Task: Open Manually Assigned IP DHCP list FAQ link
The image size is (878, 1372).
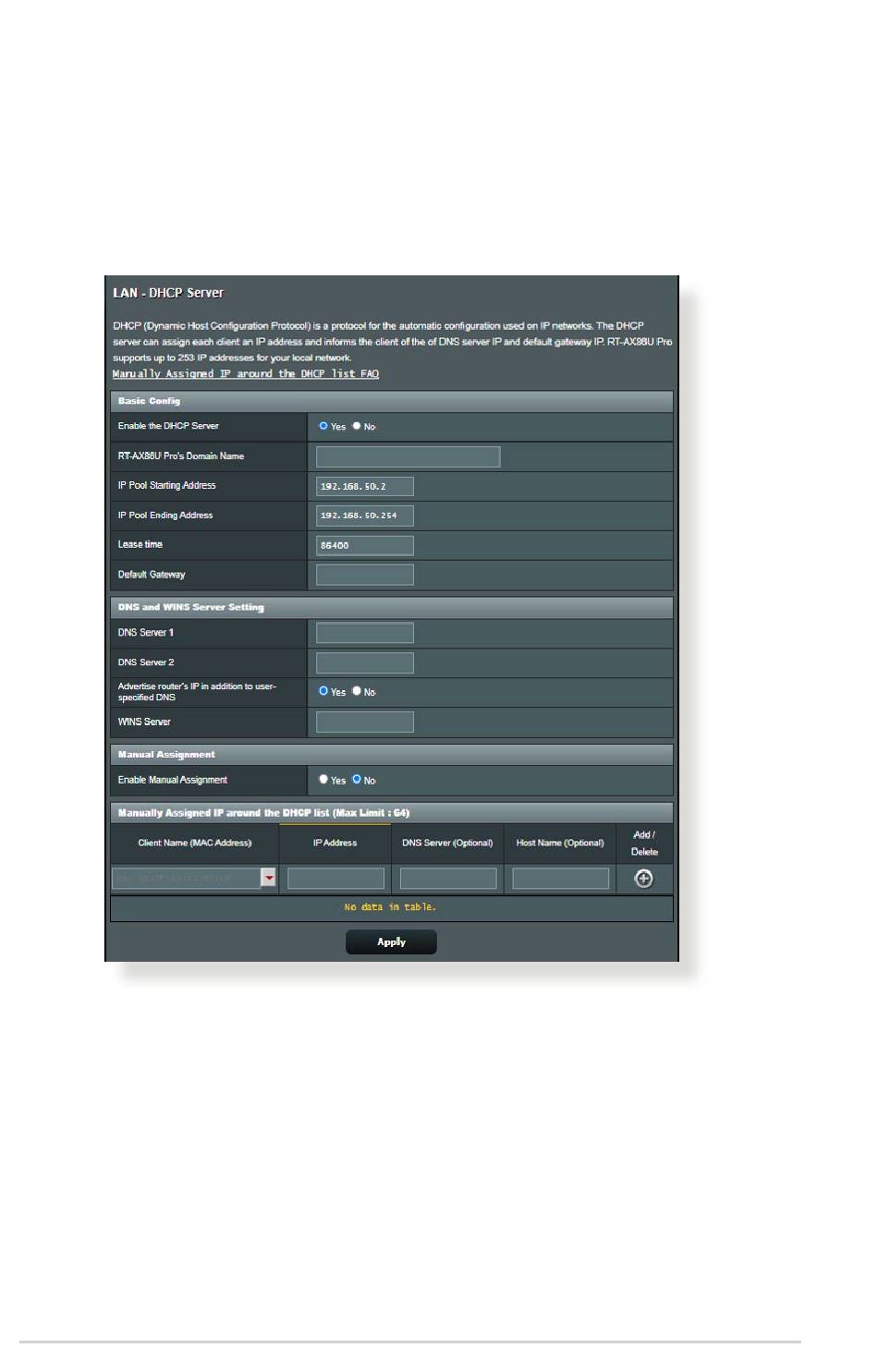Action: click(x=245, y=374)
